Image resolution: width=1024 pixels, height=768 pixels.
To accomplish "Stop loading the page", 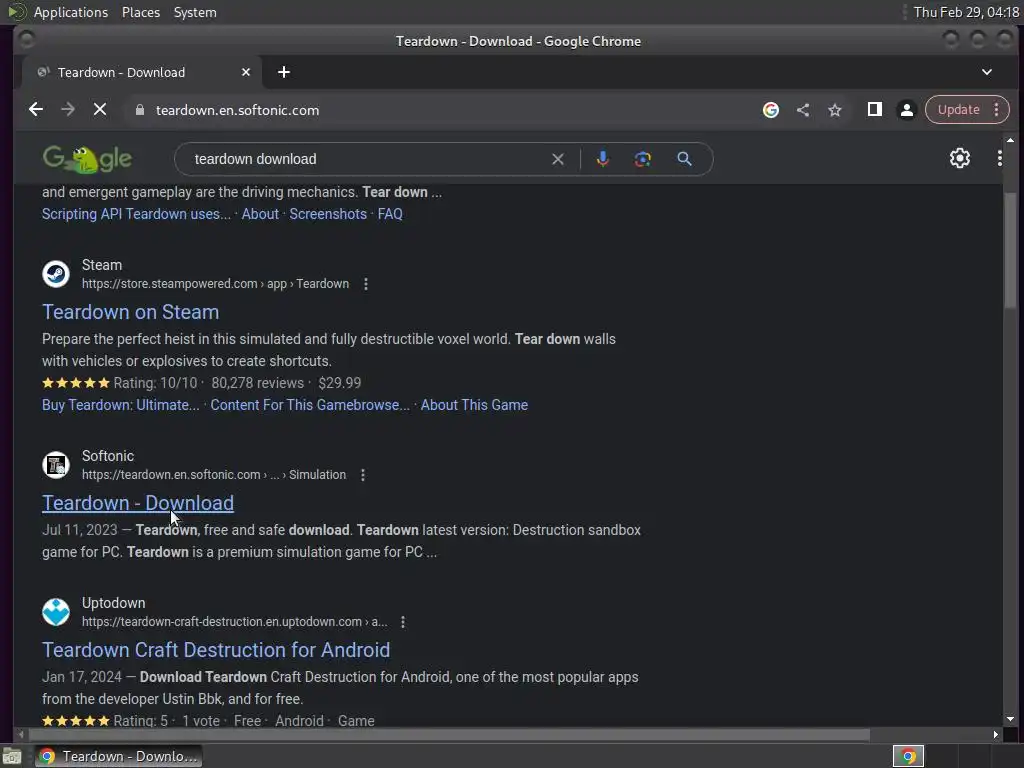I will click(x=100, y=110).
